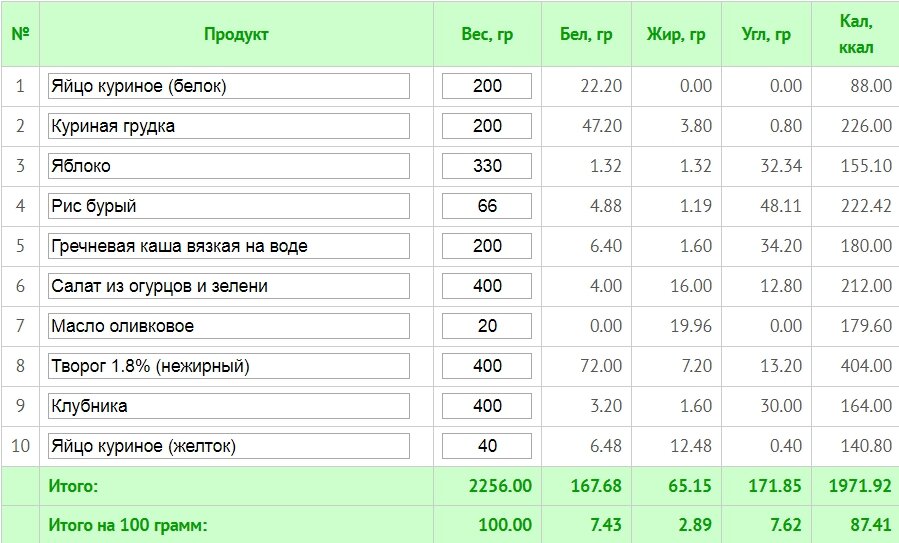Click the 'Вес, гр' column header
The width and height of the screenshot is (899, 543).
click(x=487, y=34)
